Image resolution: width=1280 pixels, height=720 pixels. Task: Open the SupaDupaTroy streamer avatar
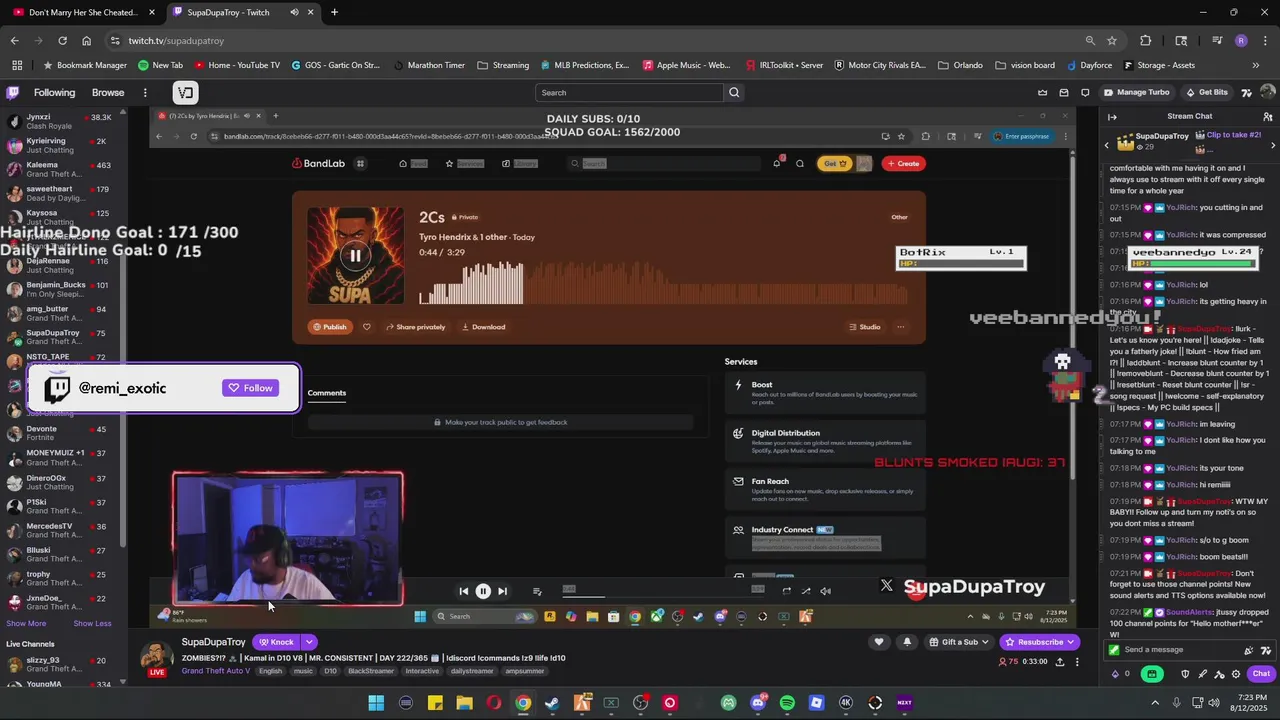point(156,658)
